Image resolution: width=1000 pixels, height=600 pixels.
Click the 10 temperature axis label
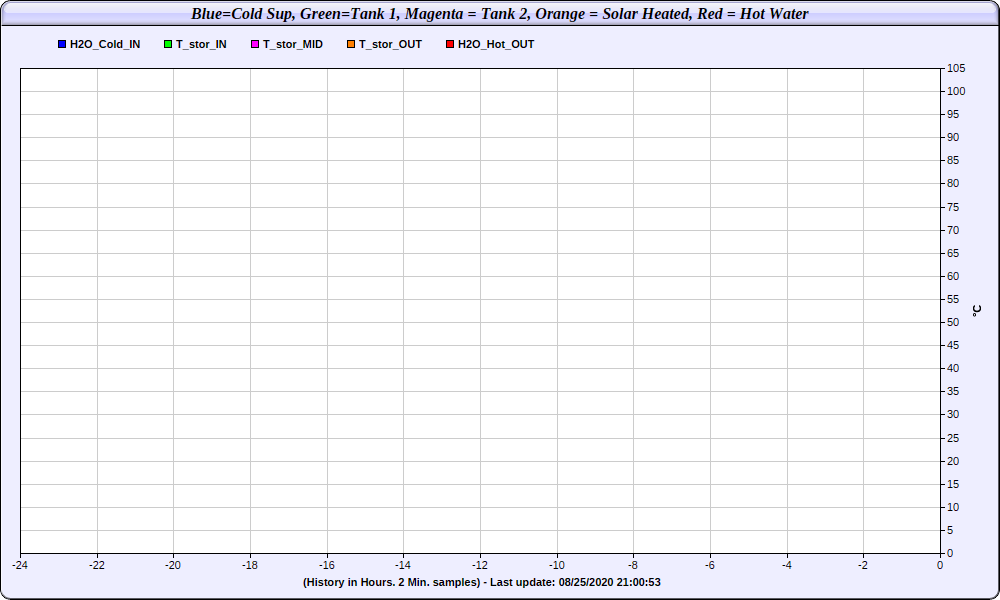click(953, 507)
